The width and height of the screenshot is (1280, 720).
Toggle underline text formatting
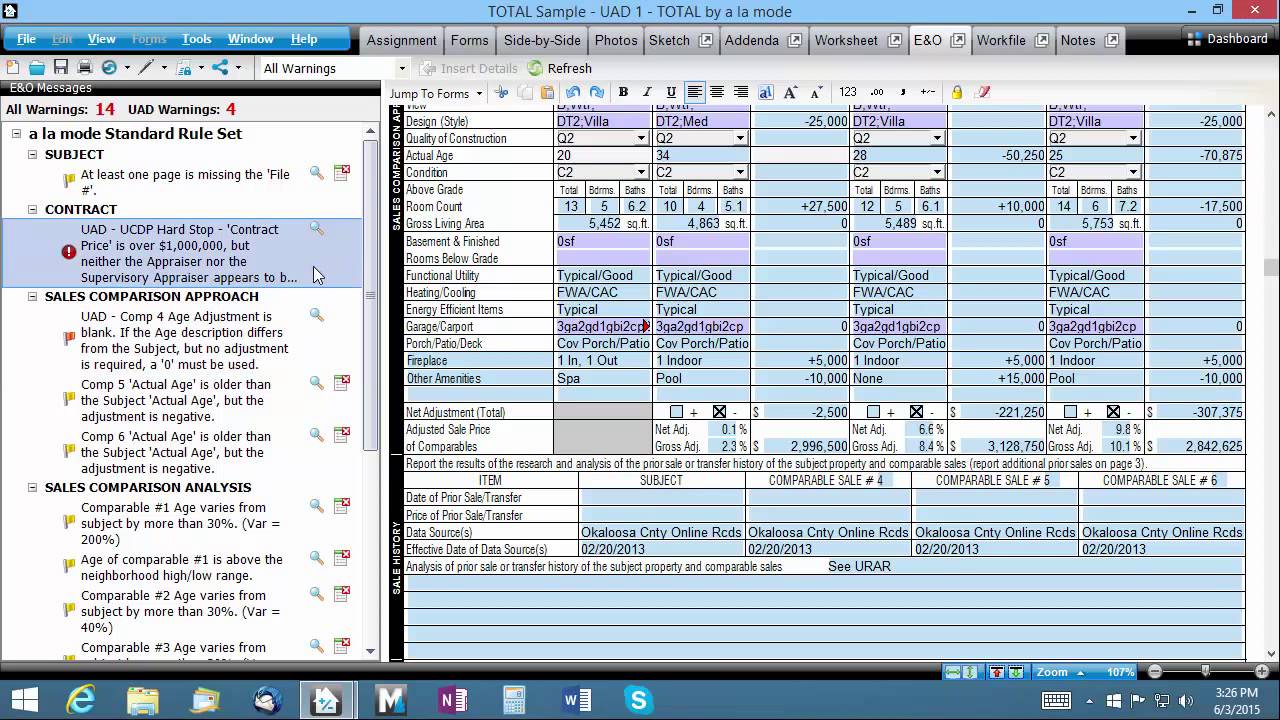pos(669,93)
